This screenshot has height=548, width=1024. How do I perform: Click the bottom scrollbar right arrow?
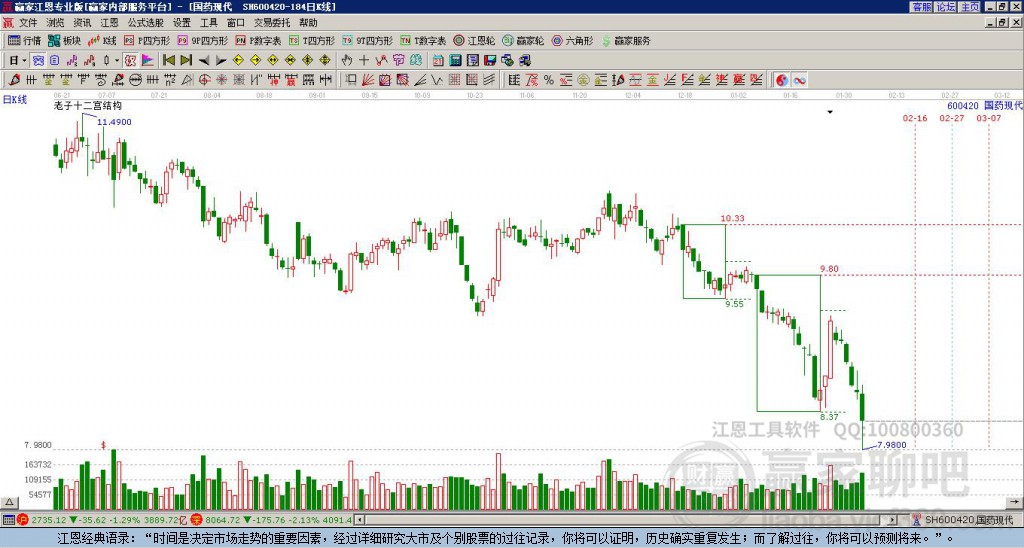click(x=893, y=520)
